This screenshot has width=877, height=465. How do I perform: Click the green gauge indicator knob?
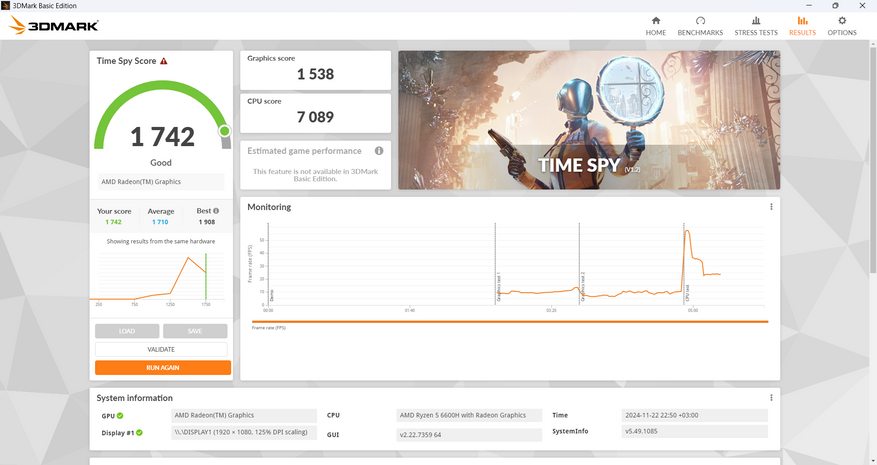click(x=224, y=131)
